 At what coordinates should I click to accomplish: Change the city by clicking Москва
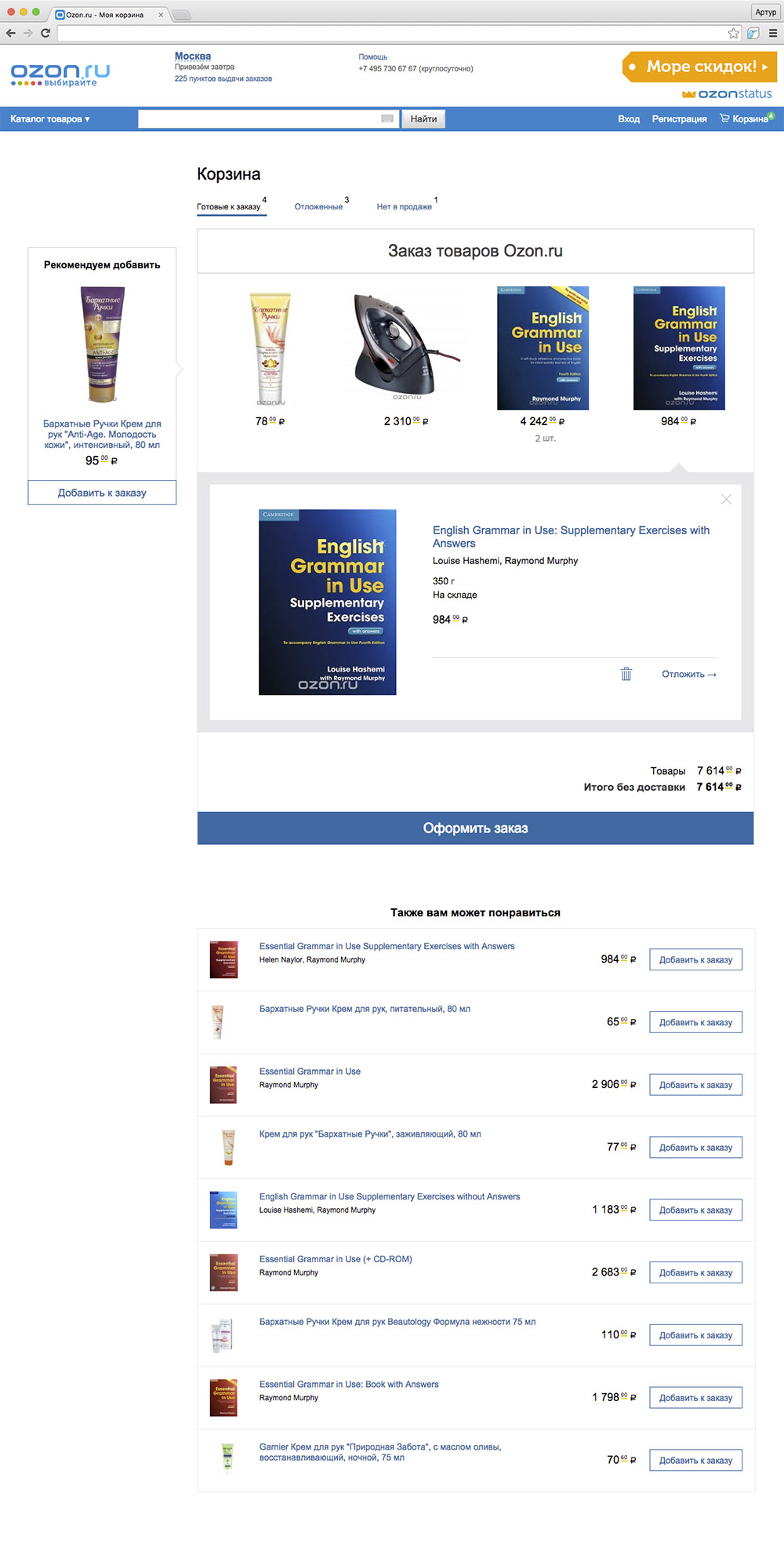pyautogui.click(x=193, y=56)
